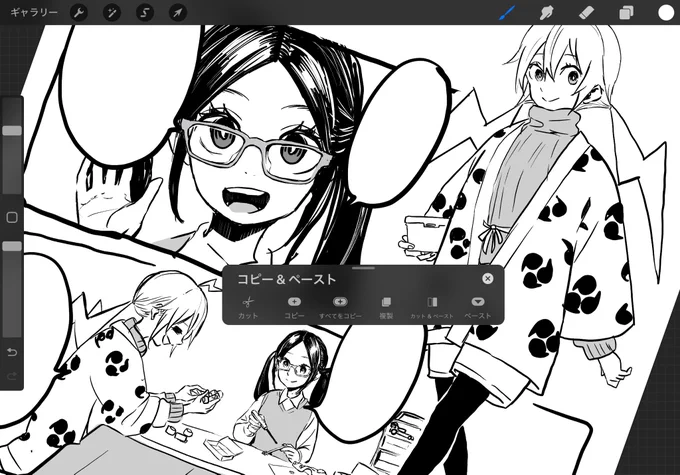
Task: Undo with the sidebar undo arrow
Action: click(x=12, y=351)
